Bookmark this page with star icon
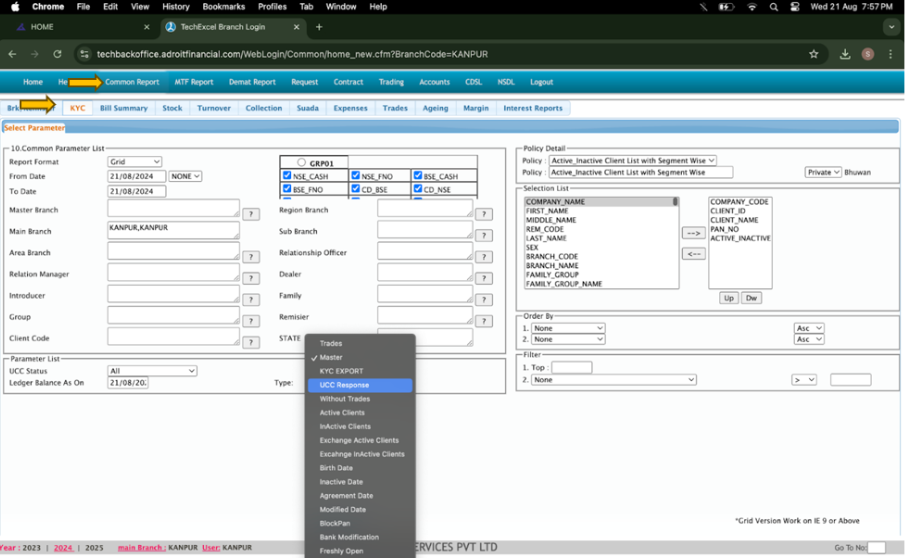 pos(813,54)
